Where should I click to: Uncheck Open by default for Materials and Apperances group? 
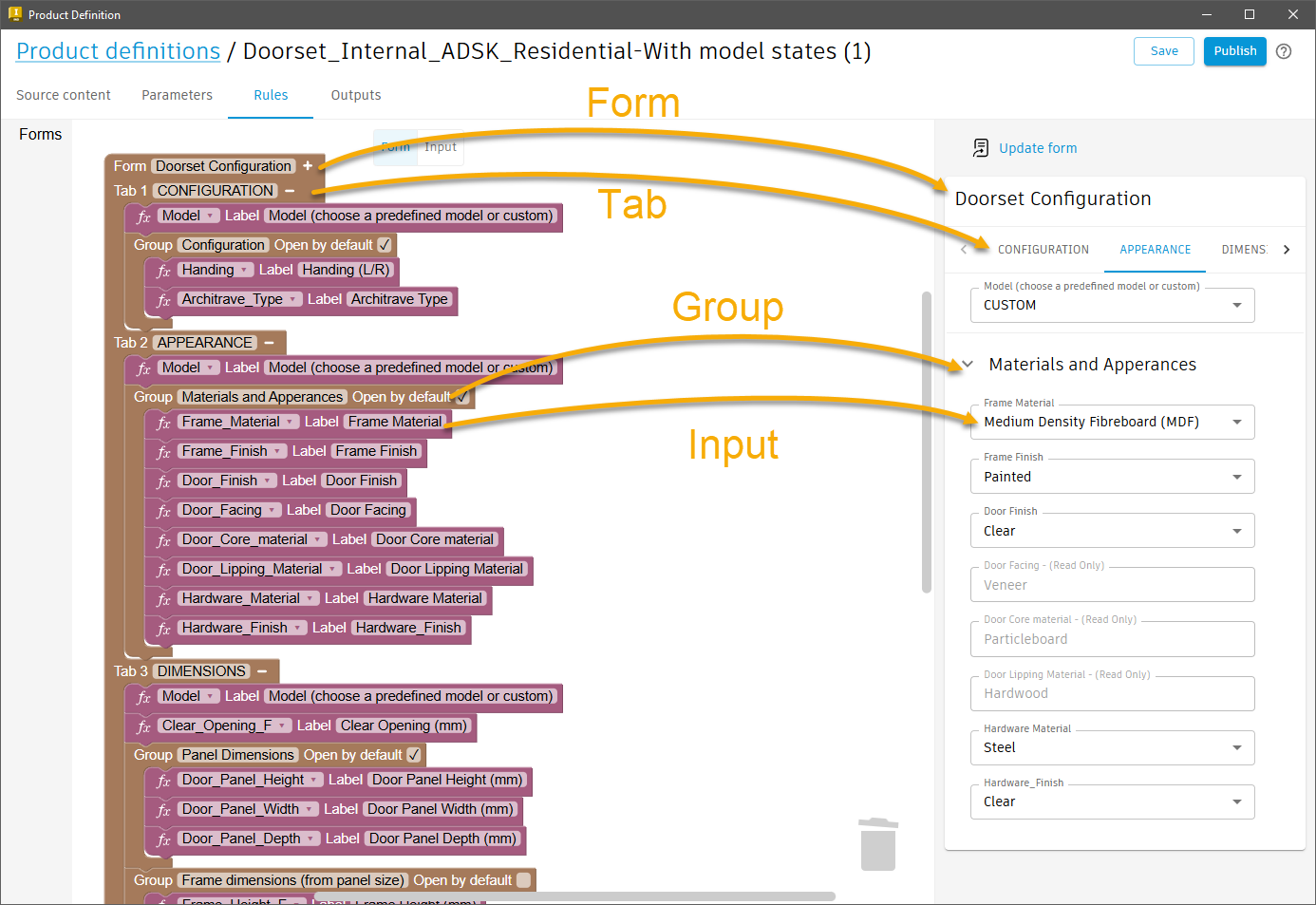pos(461,397)
